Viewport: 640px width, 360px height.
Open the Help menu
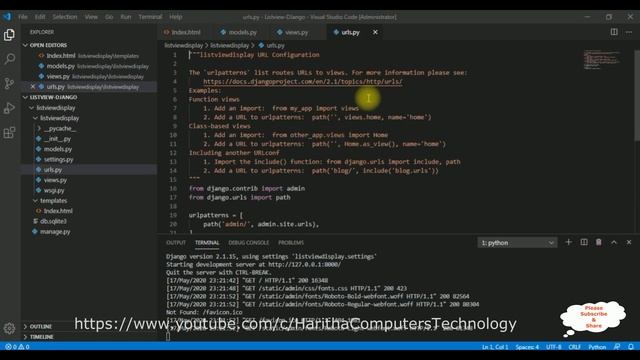point(176,17)
